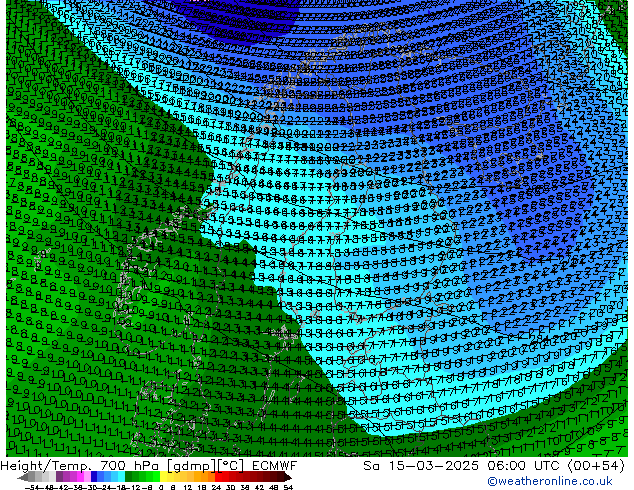The width and height of the screenshot is (634, 490).
Task: Click the '54' value at legend's right end
Action: (288, 487)
